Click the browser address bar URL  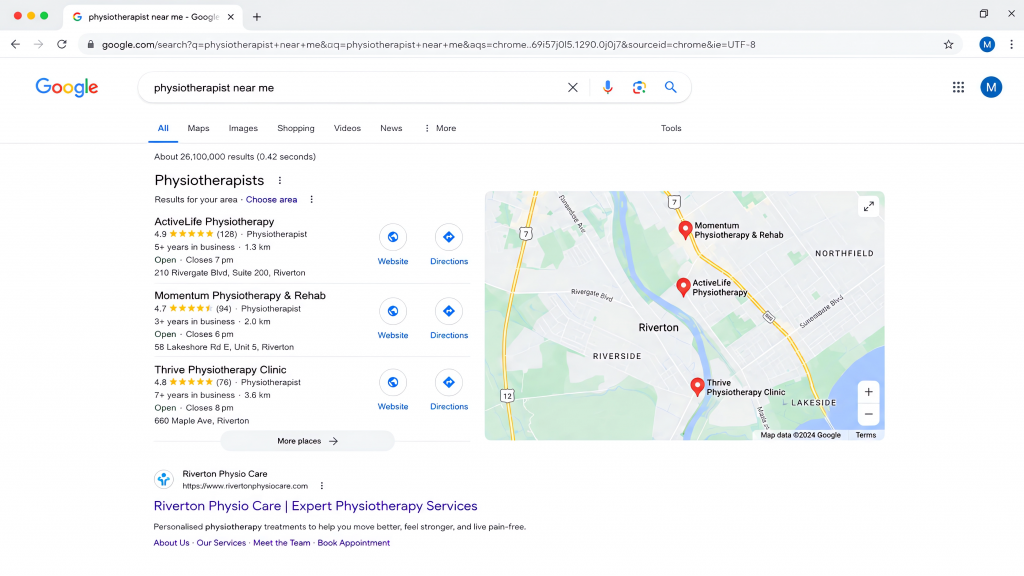coord(428,44)
